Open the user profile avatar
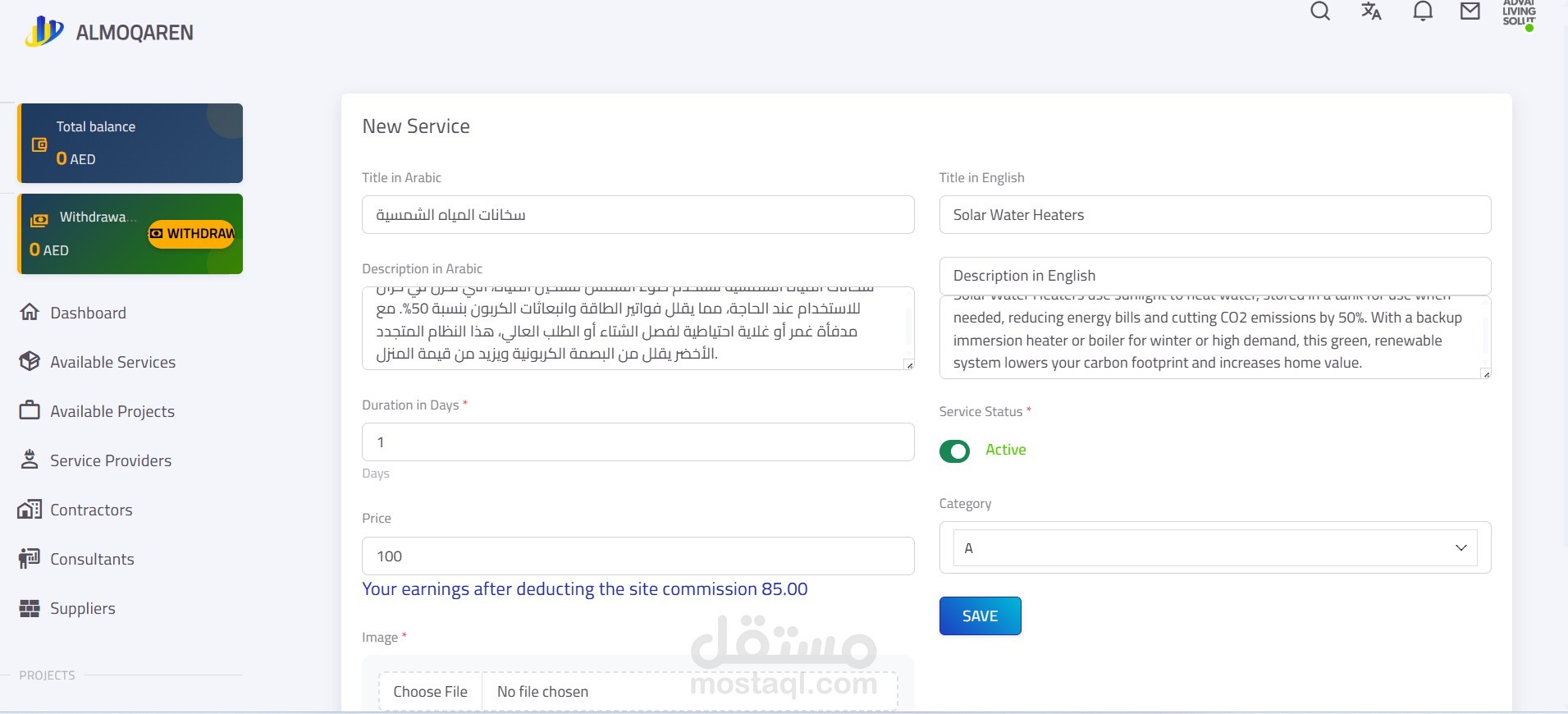 pos(1519,15)
